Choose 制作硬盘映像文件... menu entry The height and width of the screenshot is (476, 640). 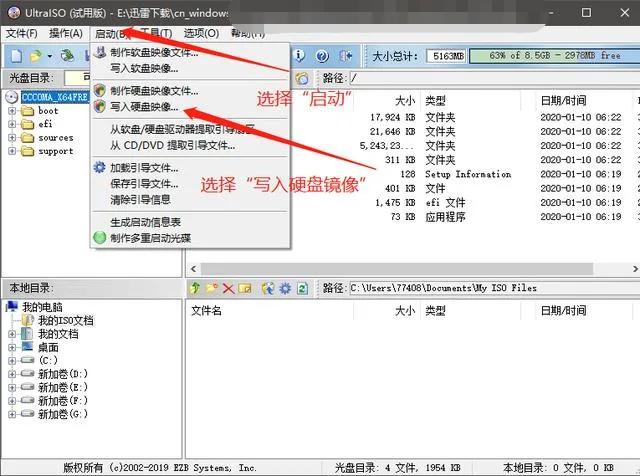click(190, 91)
